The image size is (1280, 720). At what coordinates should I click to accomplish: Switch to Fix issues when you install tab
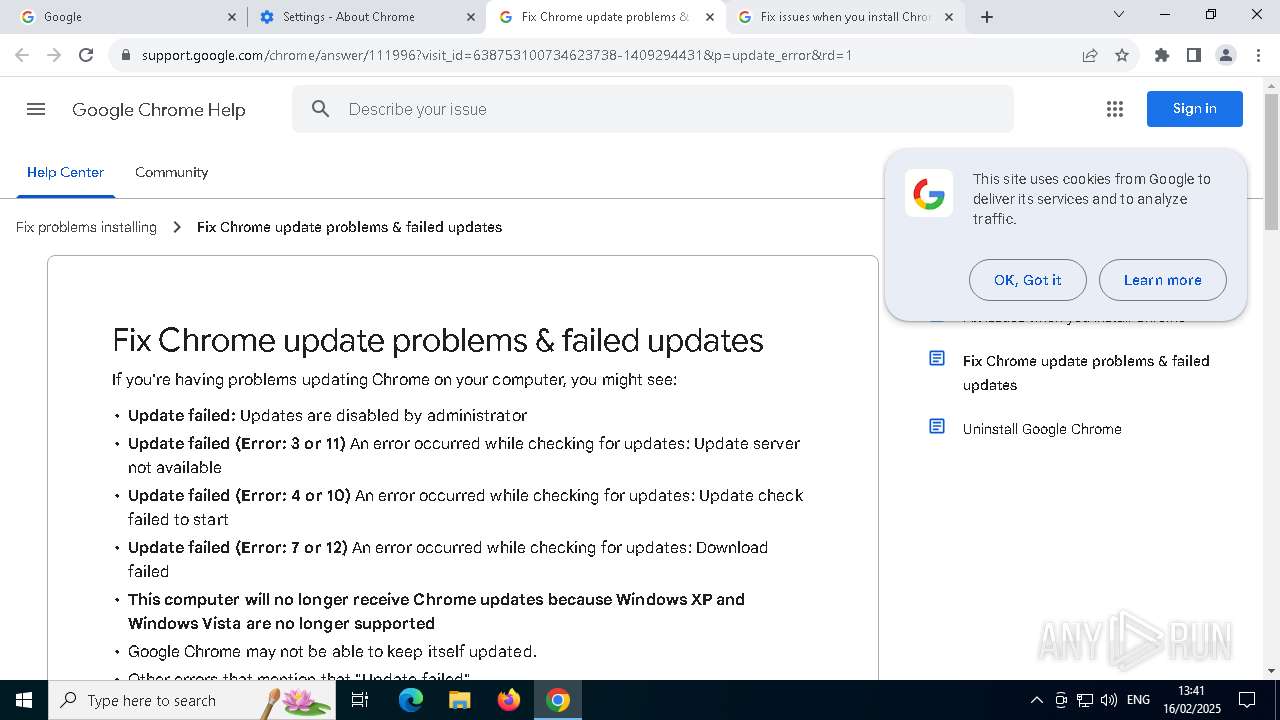845,17
